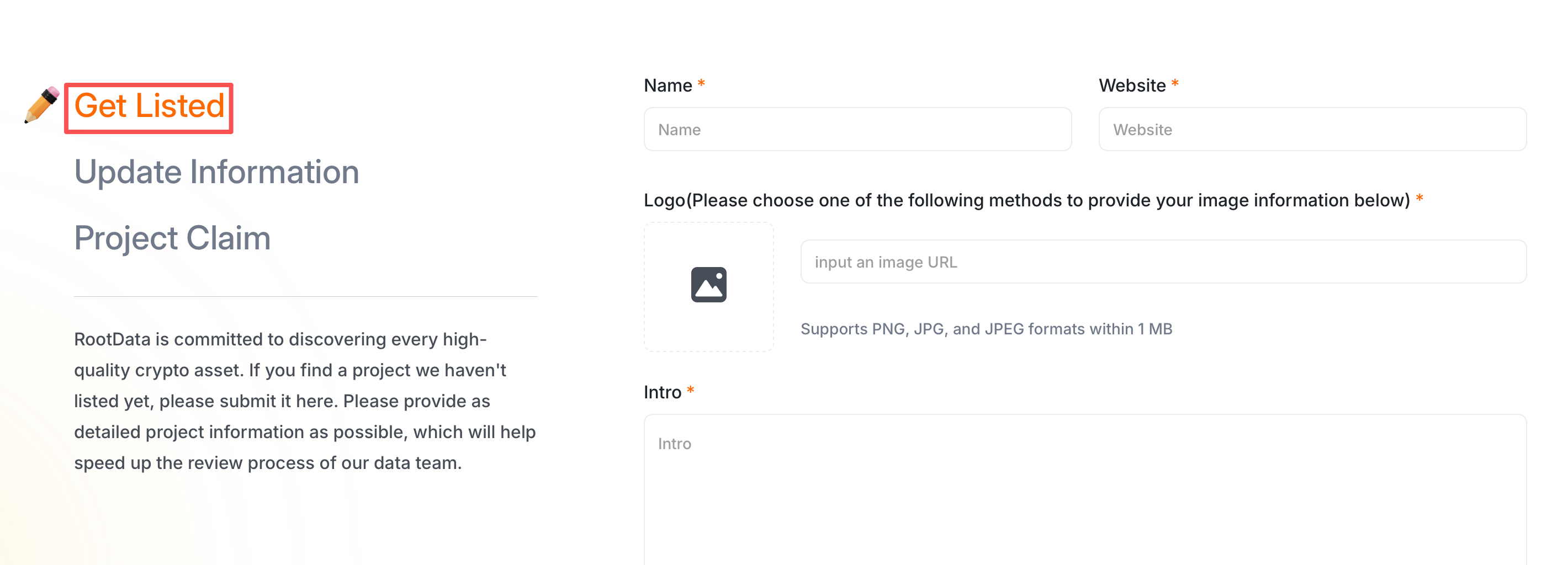Click the Logo instructions label
The image size is (1568, 565).
(1026, 201)
